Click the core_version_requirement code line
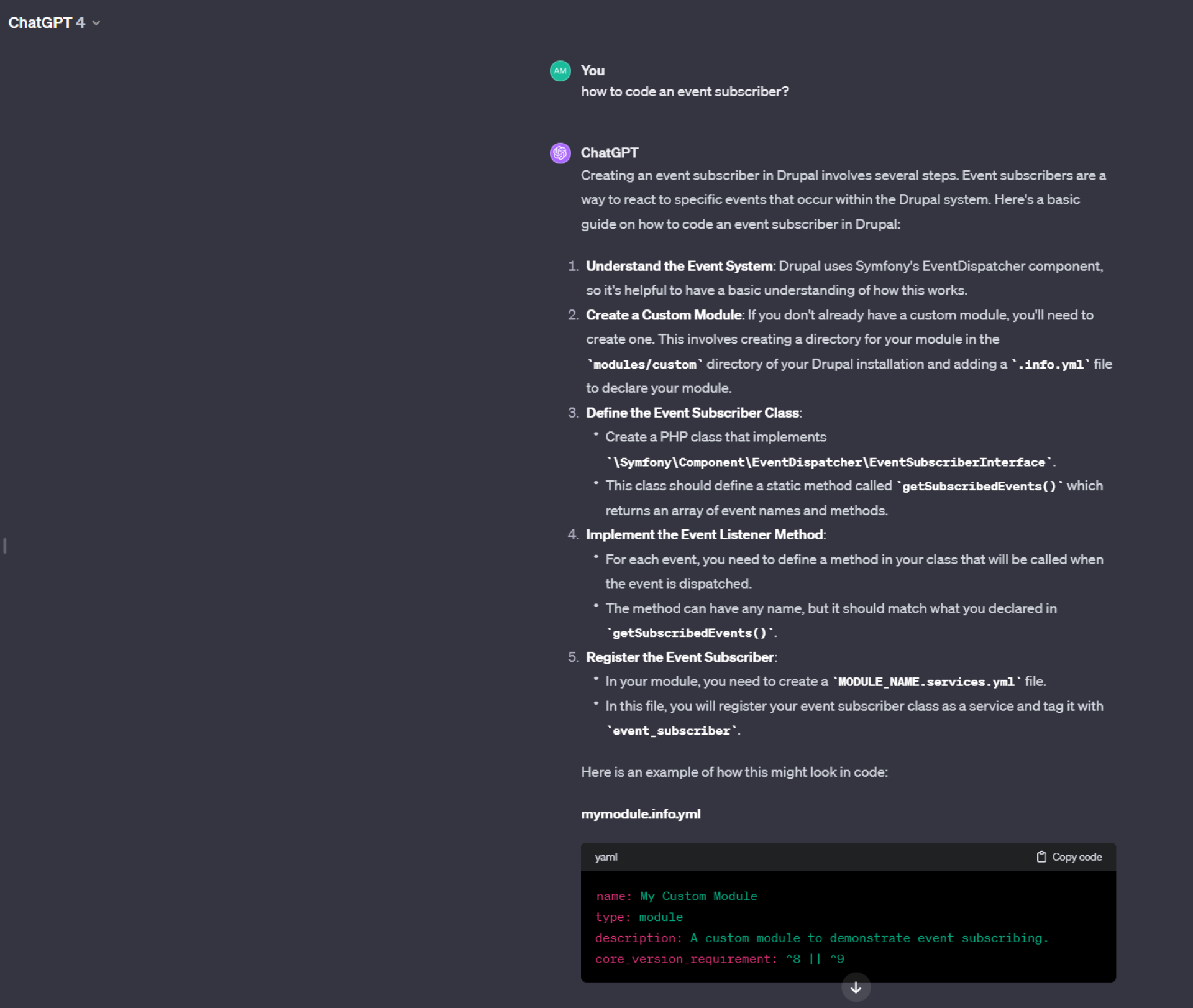 tap(720, 959)
